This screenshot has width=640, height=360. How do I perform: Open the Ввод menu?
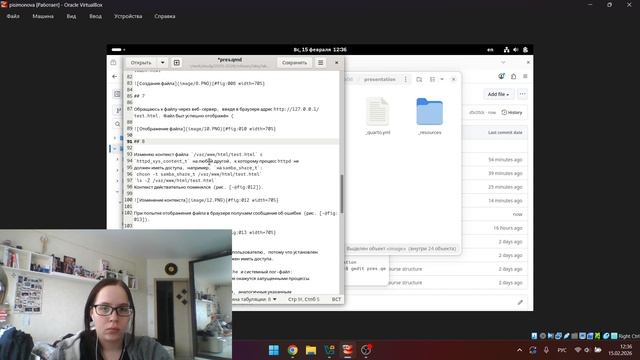96,16
